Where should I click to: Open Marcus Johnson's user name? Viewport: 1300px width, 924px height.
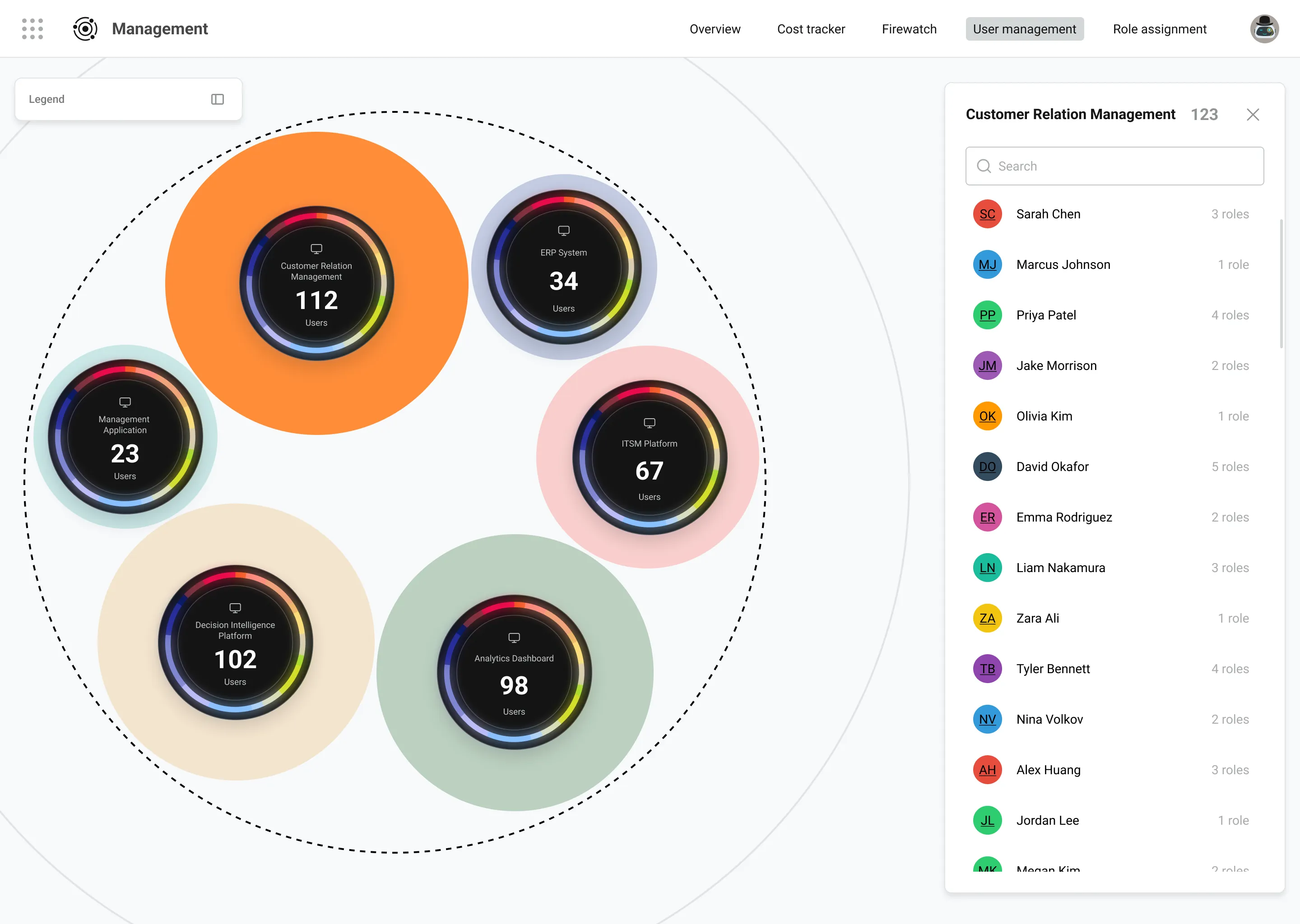pyautogui.click(x=1063, y=264)
